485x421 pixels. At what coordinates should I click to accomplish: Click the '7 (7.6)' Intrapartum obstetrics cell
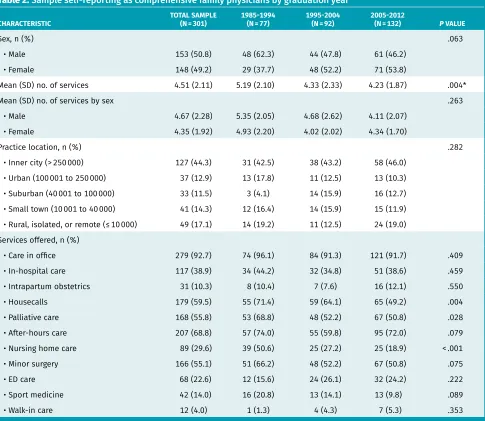(325, 287)
